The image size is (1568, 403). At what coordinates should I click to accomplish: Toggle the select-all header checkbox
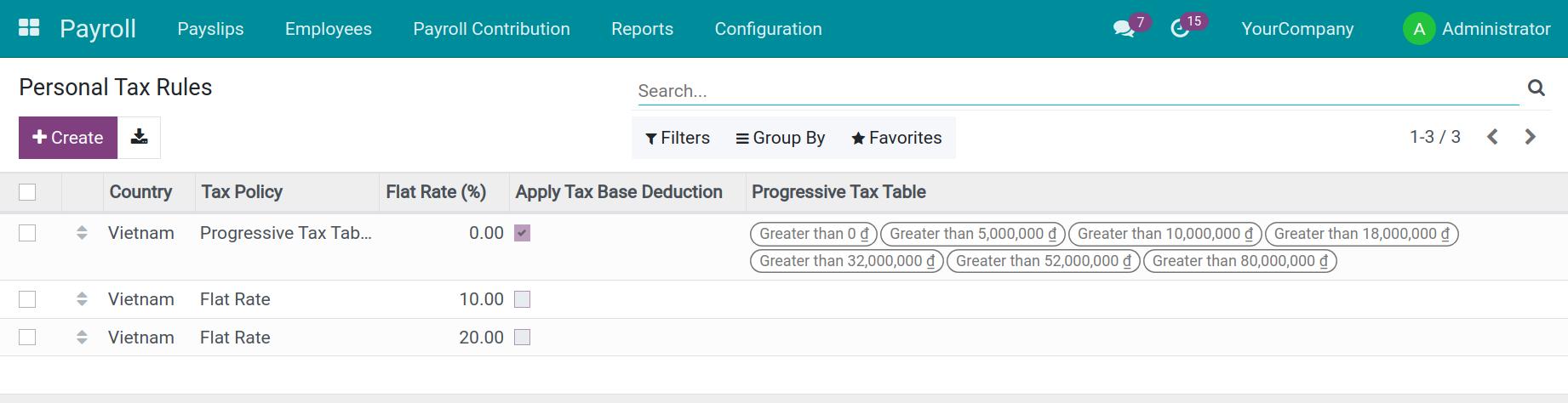[x=27, y=192]
